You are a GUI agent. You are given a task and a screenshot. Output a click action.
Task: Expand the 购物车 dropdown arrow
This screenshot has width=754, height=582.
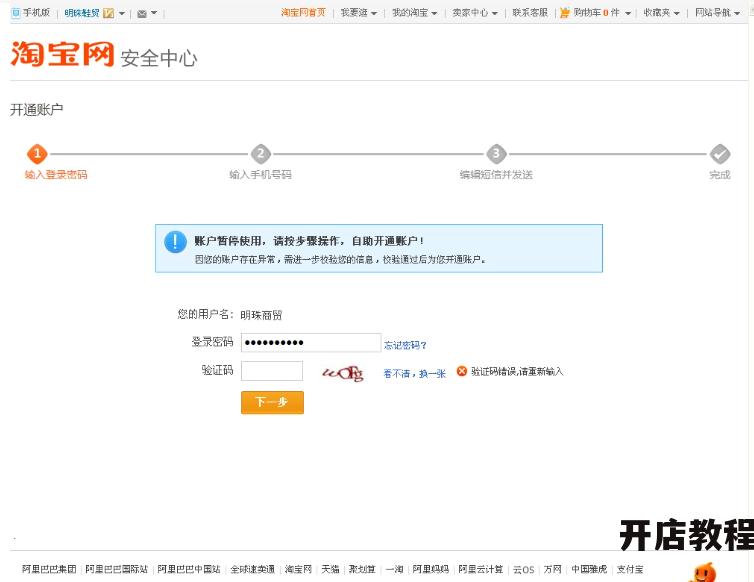628,13
